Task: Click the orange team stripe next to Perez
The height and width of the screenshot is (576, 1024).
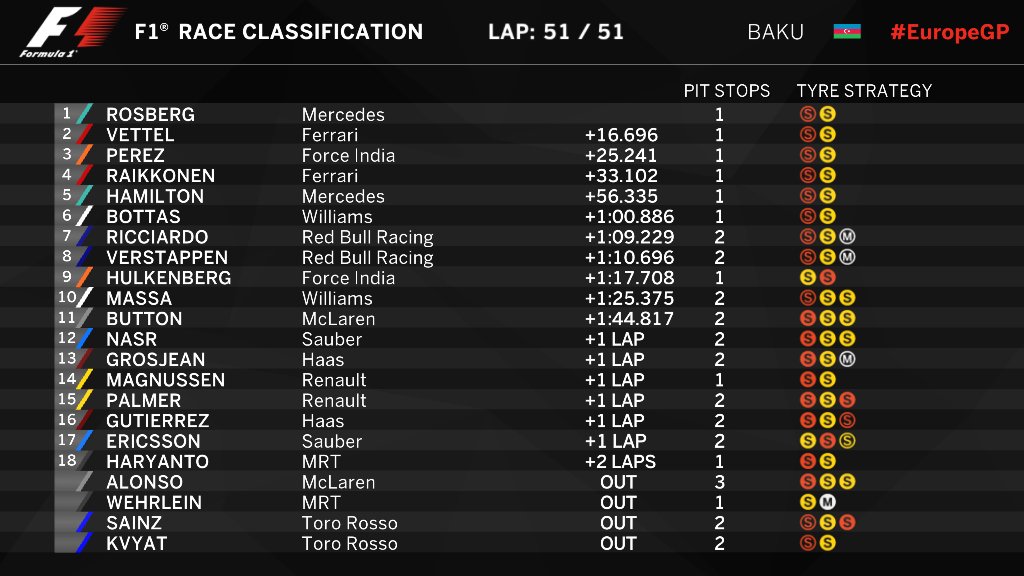Action: [84, 155]
